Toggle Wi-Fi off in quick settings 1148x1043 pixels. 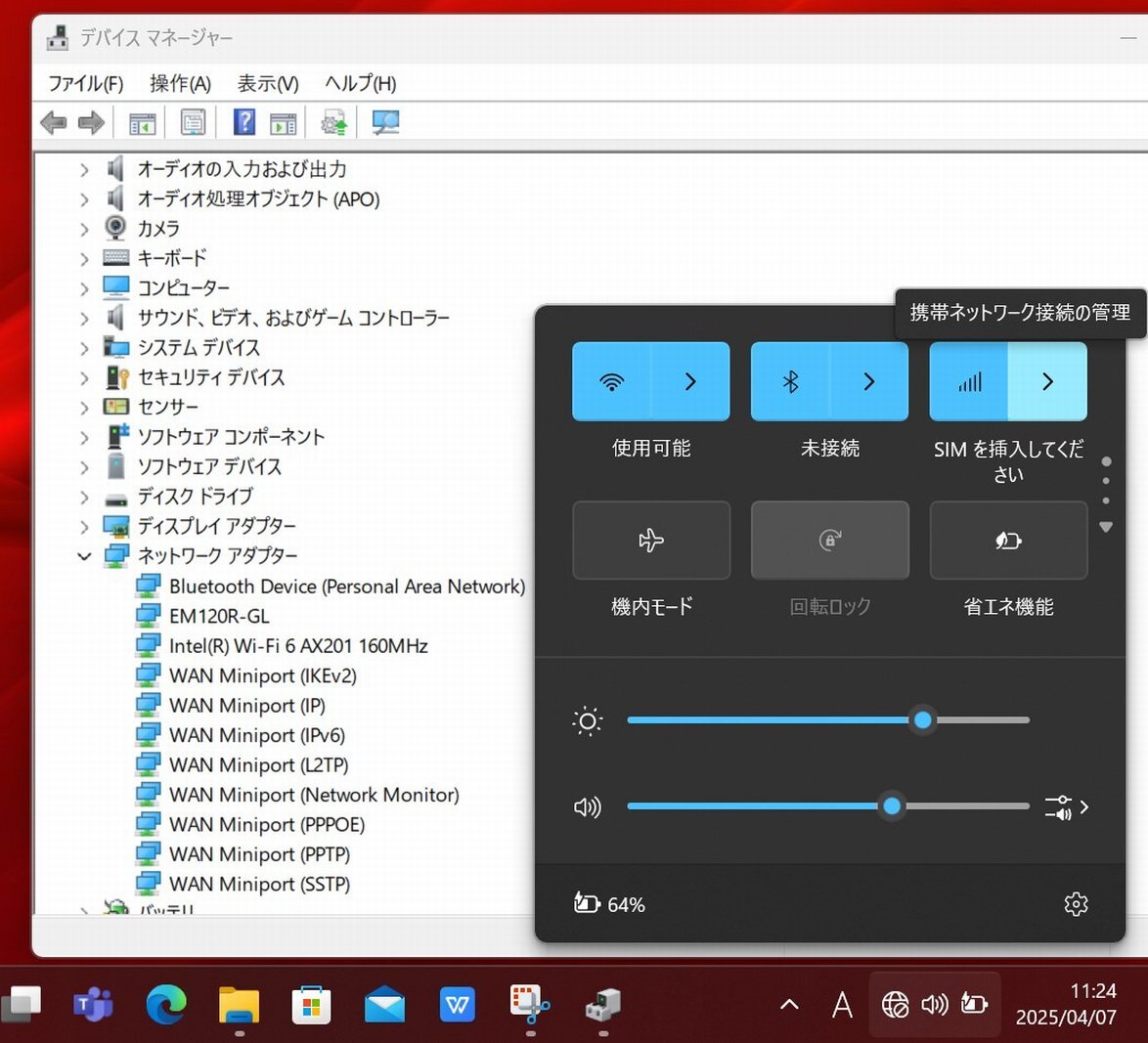pos(612,382)
